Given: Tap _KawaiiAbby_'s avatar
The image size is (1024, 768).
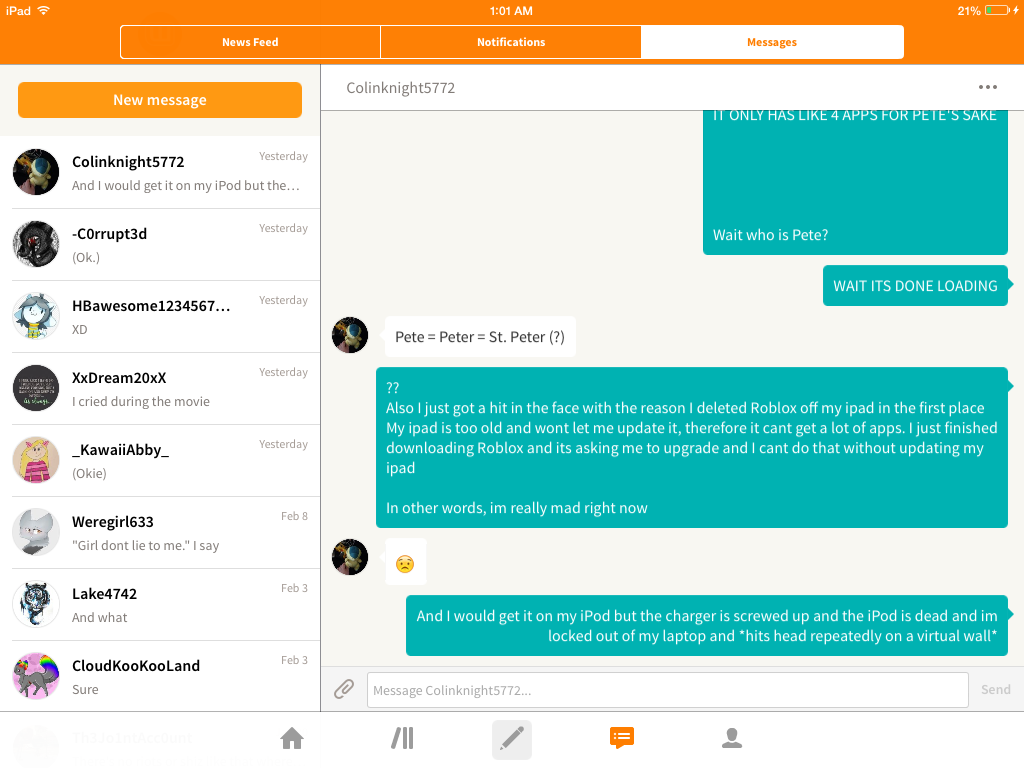Looking at the screenshot, I should tap(36, 460).
